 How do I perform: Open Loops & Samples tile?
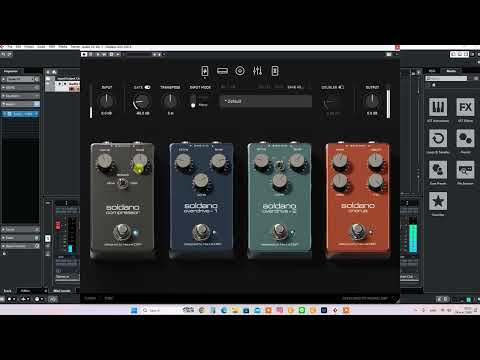(x=438, y=138)
